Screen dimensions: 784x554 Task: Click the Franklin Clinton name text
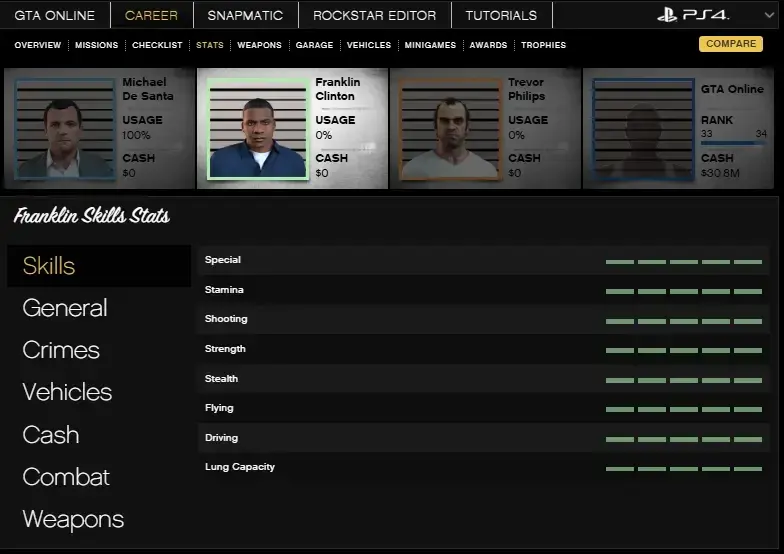tap(338, 89)
